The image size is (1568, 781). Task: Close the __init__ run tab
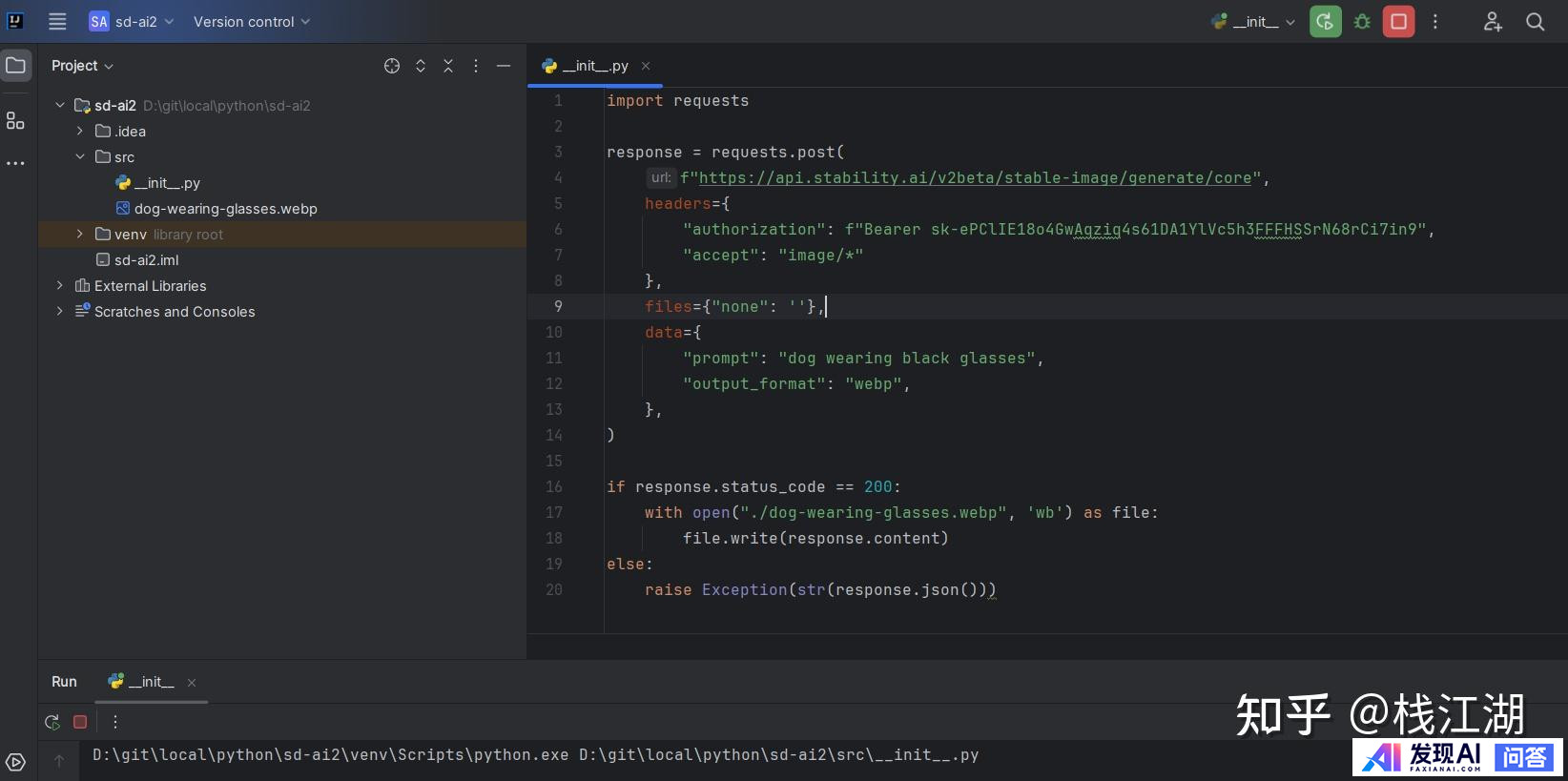click(x=192, y=683)
